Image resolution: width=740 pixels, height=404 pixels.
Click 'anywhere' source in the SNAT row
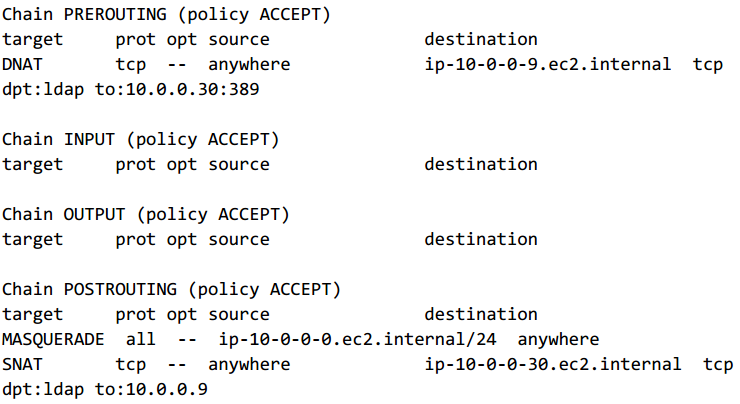(249, 364)
